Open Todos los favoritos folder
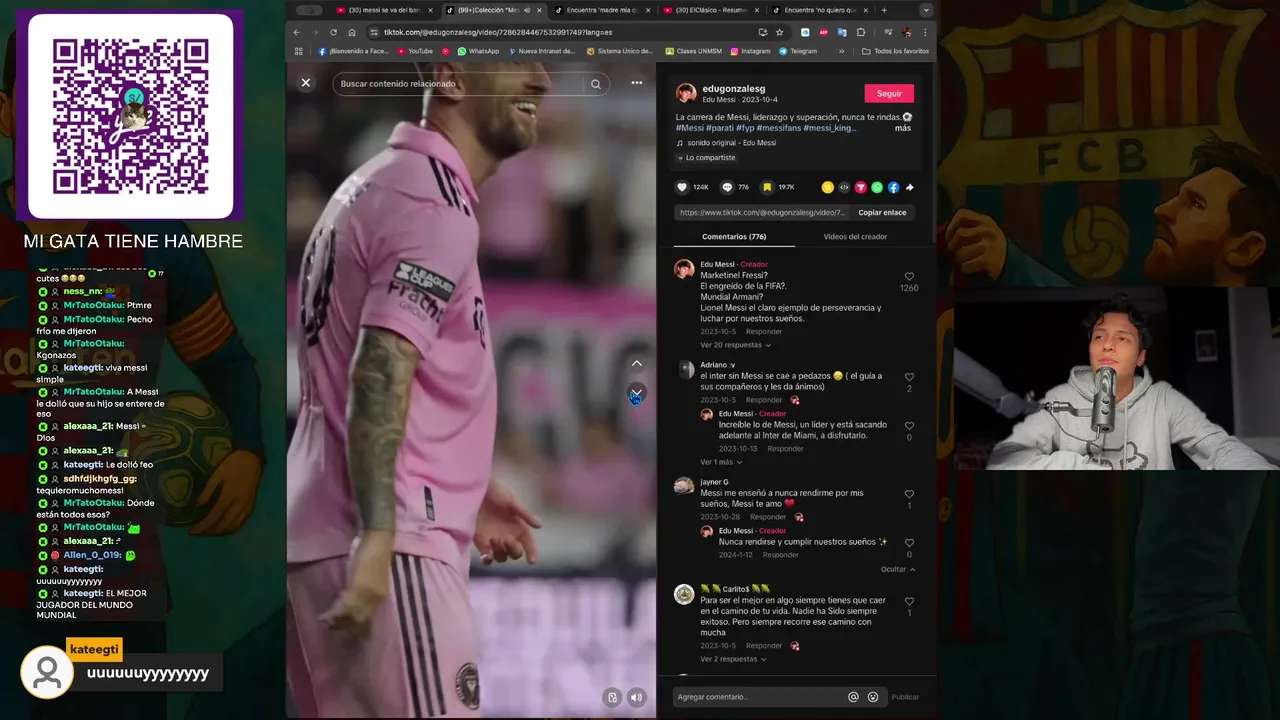Screen dimensions: 1280x720 (896, 51)
